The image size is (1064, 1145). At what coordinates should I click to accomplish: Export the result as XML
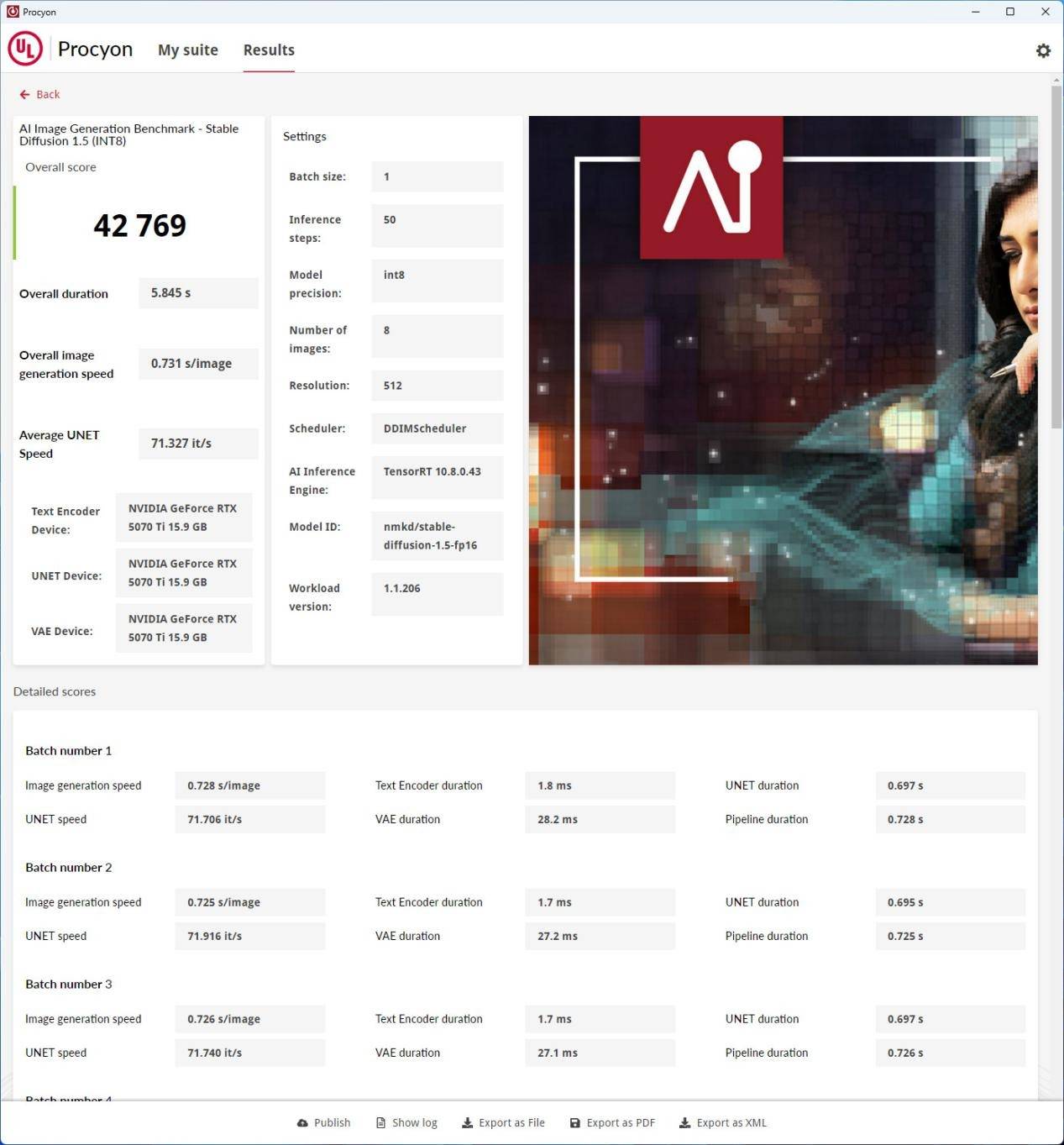722,1122
